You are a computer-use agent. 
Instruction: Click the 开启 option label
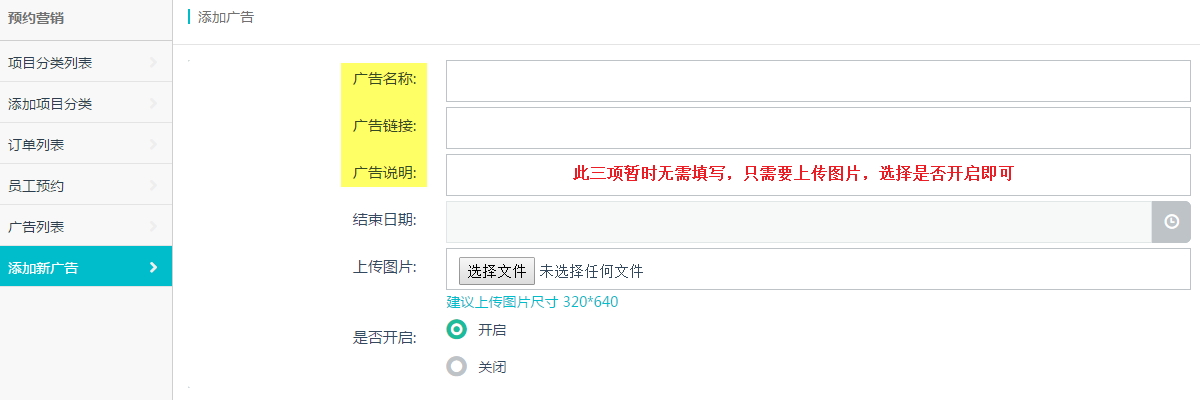coord(492,329)
